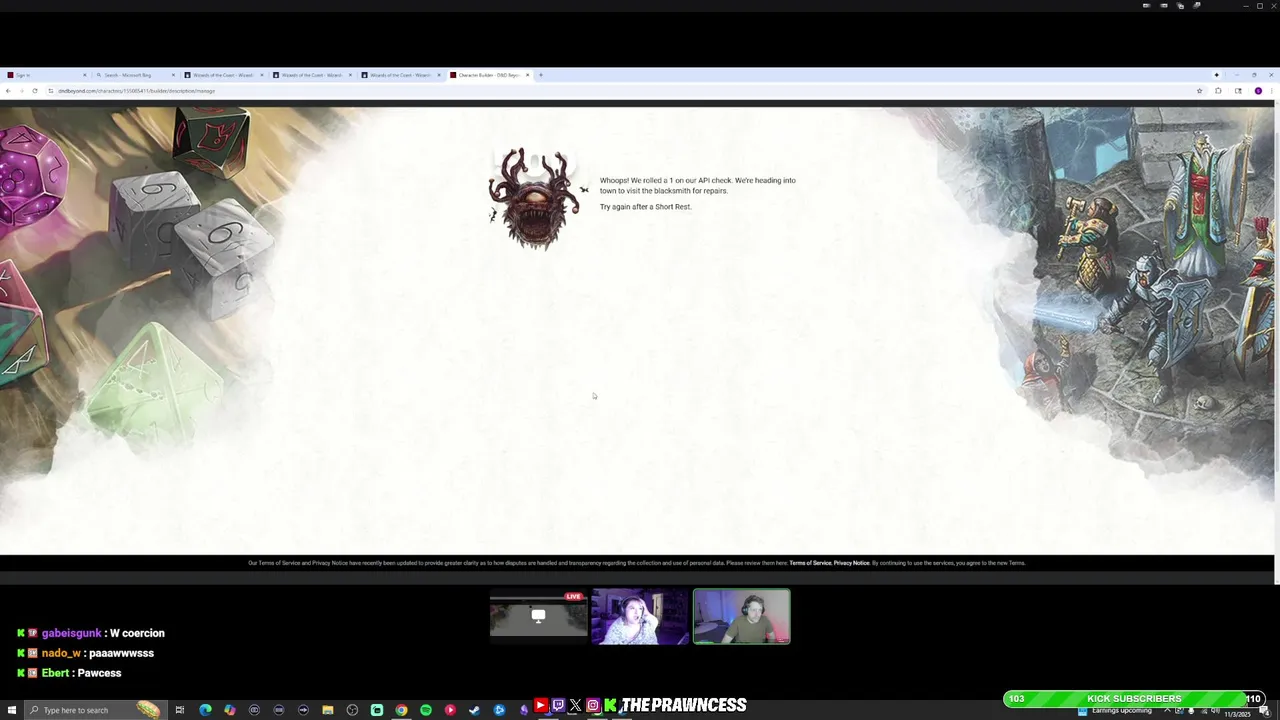Click the 'Try again after a Short Rest' text
Screen dimensions: 1280x720
[x=645, y=207]
